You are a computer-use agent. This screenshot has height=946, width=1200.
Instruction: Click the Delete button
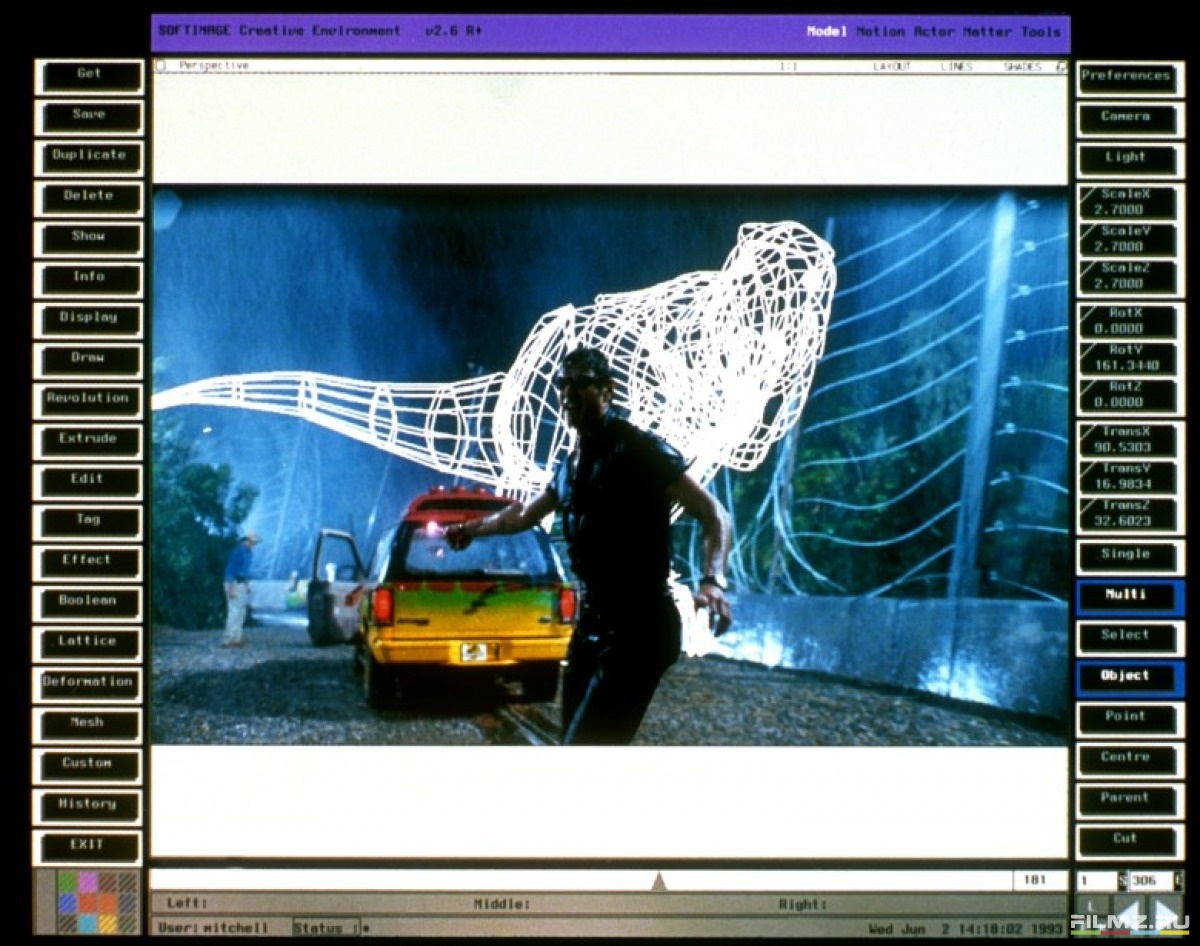coord(89,198)
